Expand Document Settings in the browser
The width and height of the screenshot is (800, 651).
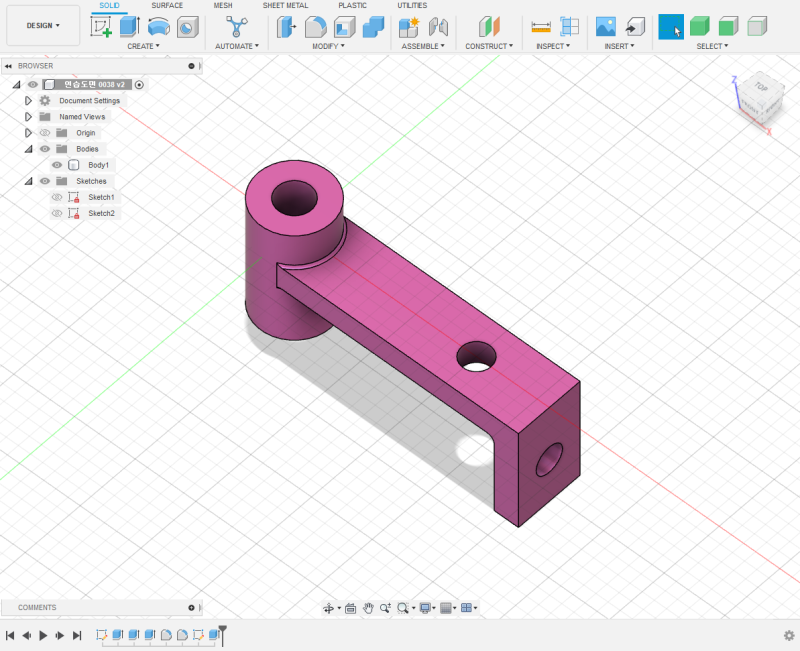coord(27,100)
